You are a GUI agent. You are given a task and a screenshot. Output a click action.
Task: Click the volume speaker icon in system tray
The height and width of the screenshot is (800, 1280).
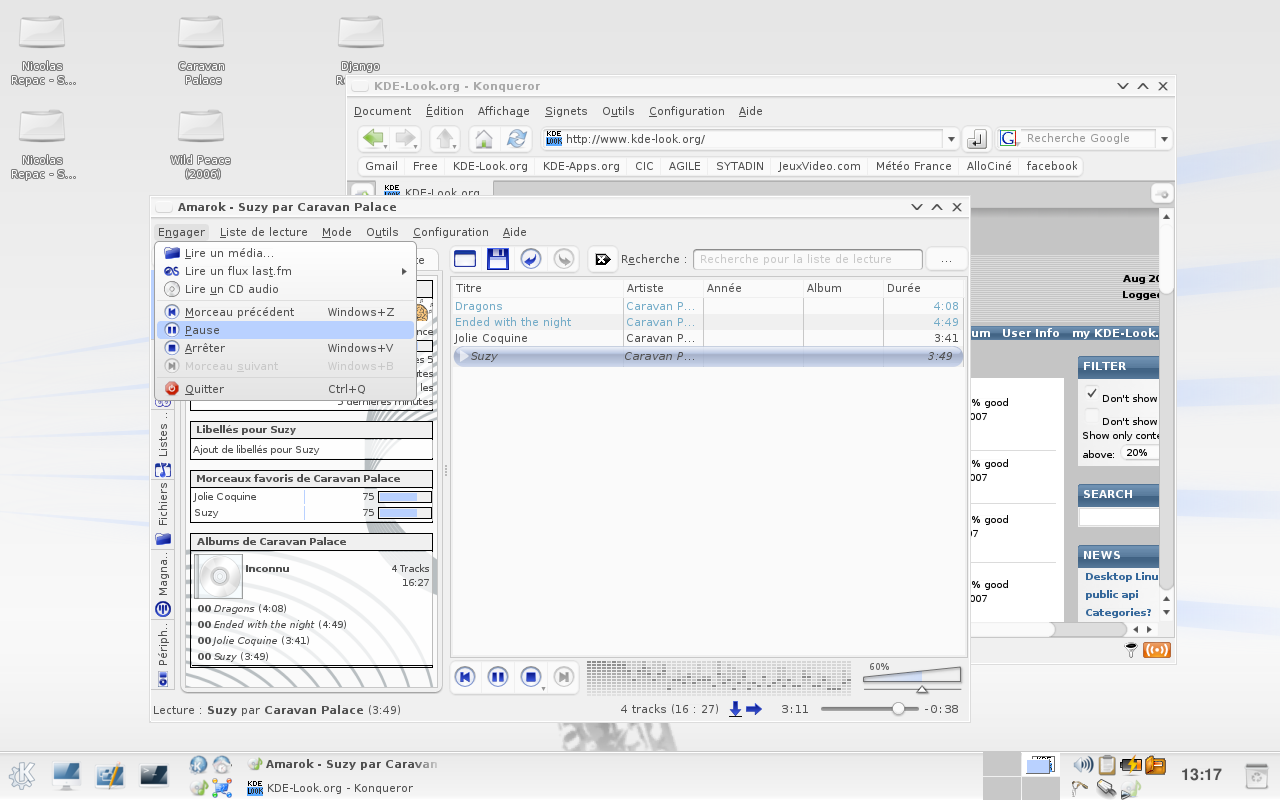point(1082,765)
